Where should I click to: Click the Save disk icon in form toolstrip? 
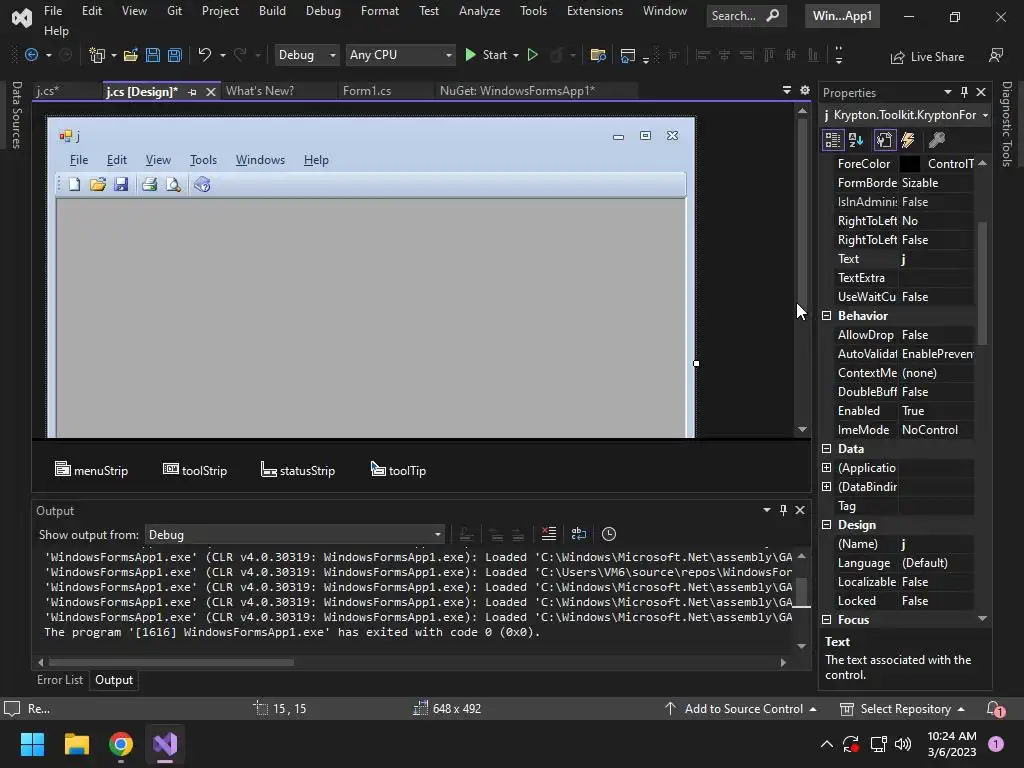(121, 185)
